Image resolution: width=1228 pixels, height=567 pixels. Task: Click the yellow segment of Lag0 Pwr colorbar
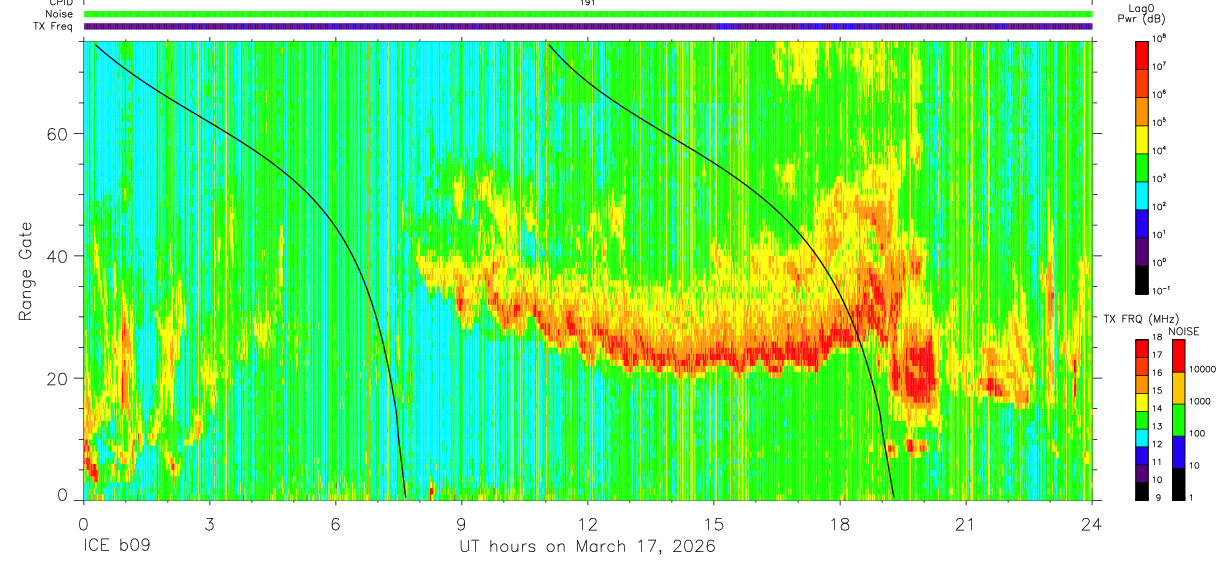pyautogui.click(x=1141, y=139)
